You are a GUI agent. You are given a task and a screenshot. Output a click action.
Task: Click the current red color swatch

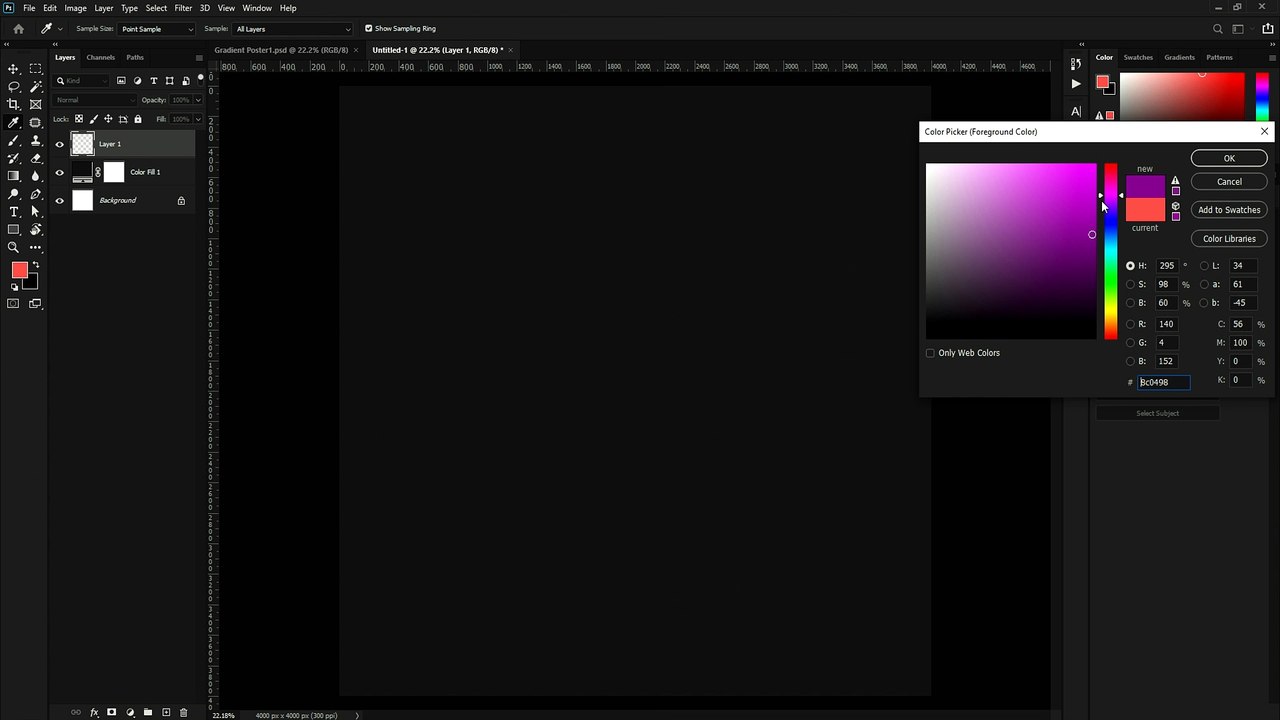[1145, 210]
